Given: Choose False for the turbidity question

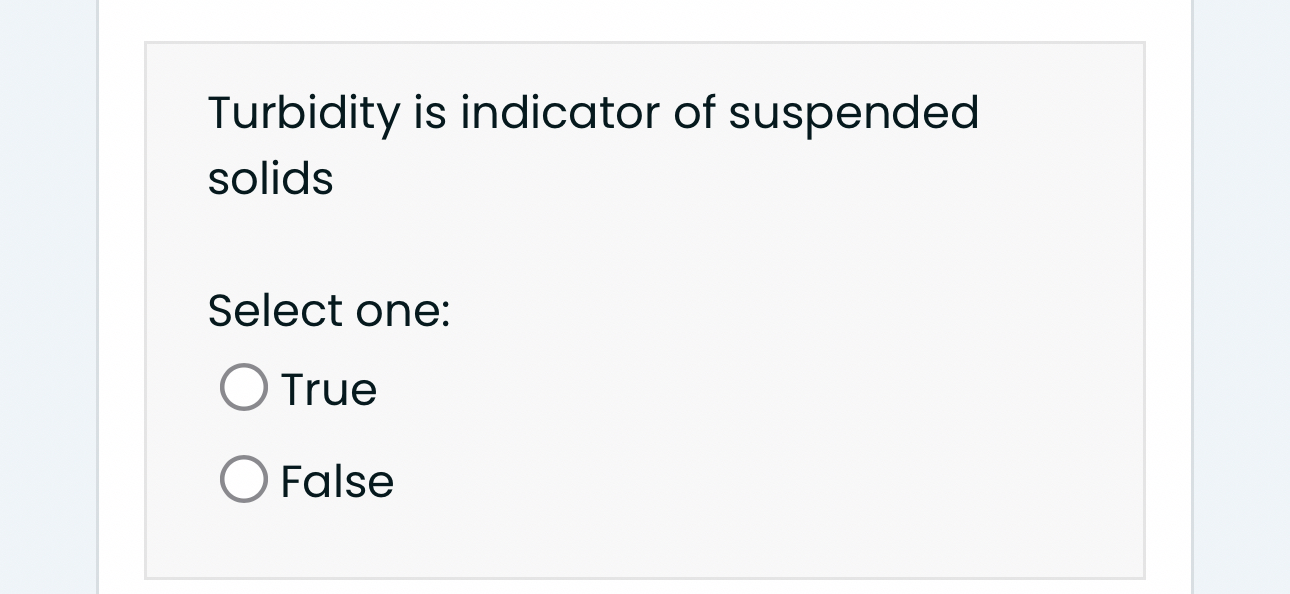Looking at the screenshot, I should point(243,479).
